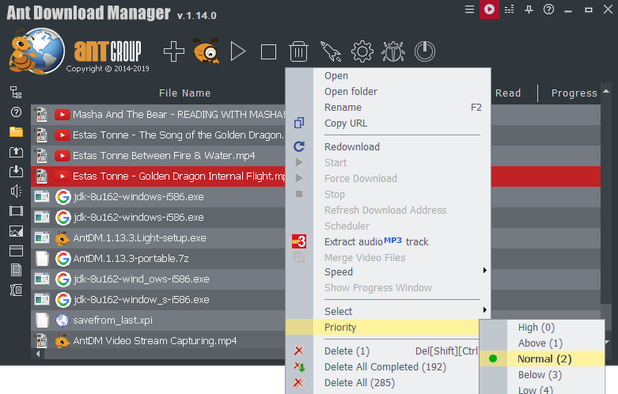Select the yellow folder sidebar icon
This screenshot has height=394, width=618.
click(16, 132)
